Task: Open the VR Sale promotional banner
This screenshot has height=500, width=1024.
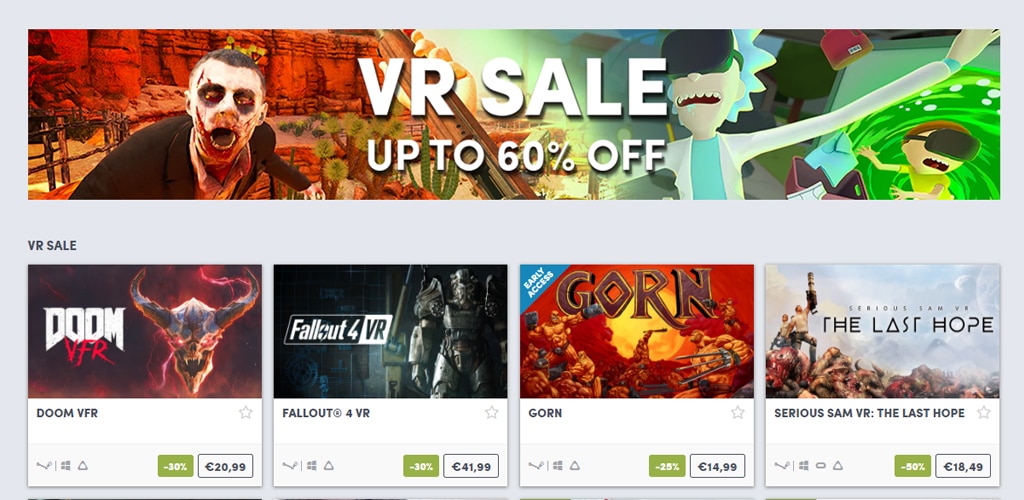Action: tap(513, 114)
